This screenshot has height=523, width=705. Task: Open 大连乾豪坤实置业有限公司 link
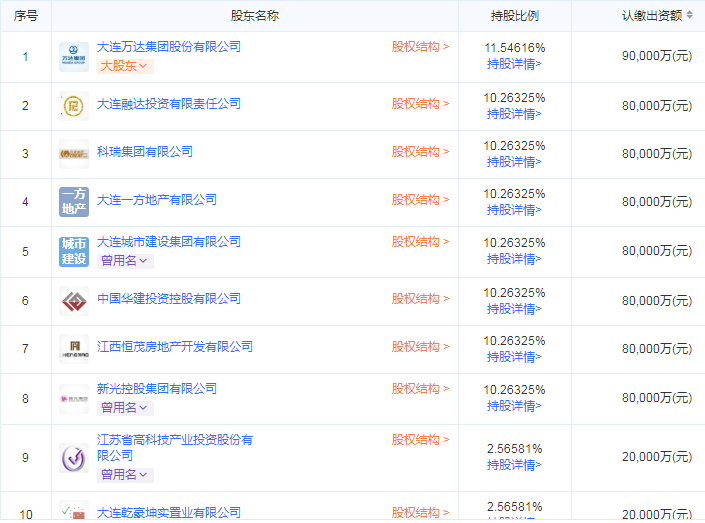pyautogui.click(x=169, y=512)
